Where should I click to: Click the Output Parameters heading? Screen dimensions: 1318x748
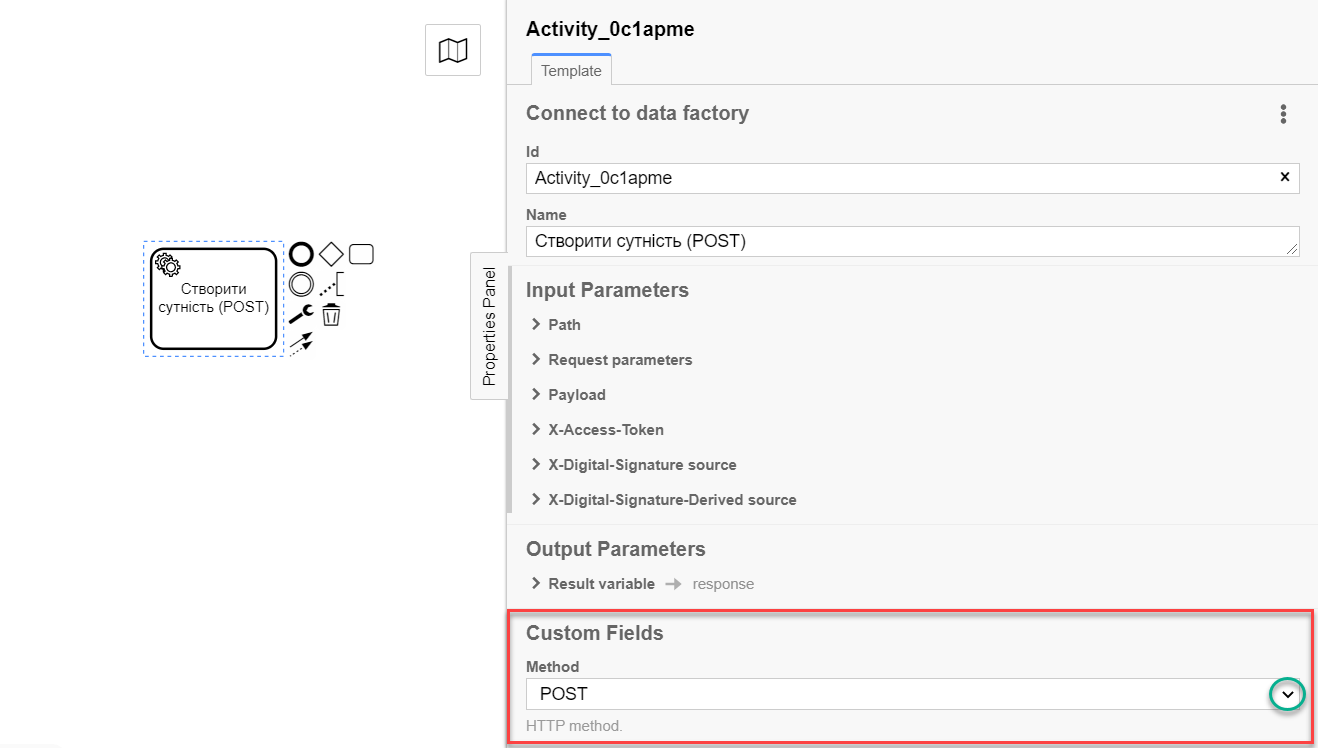[x=616, y=549]
